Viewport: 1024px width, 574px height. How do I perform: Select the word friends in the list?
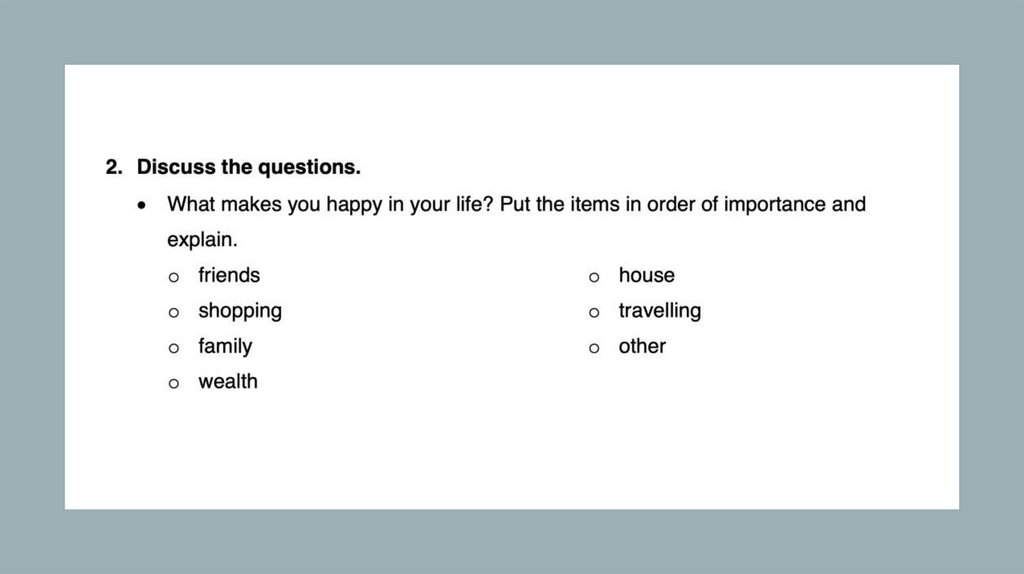229,275
